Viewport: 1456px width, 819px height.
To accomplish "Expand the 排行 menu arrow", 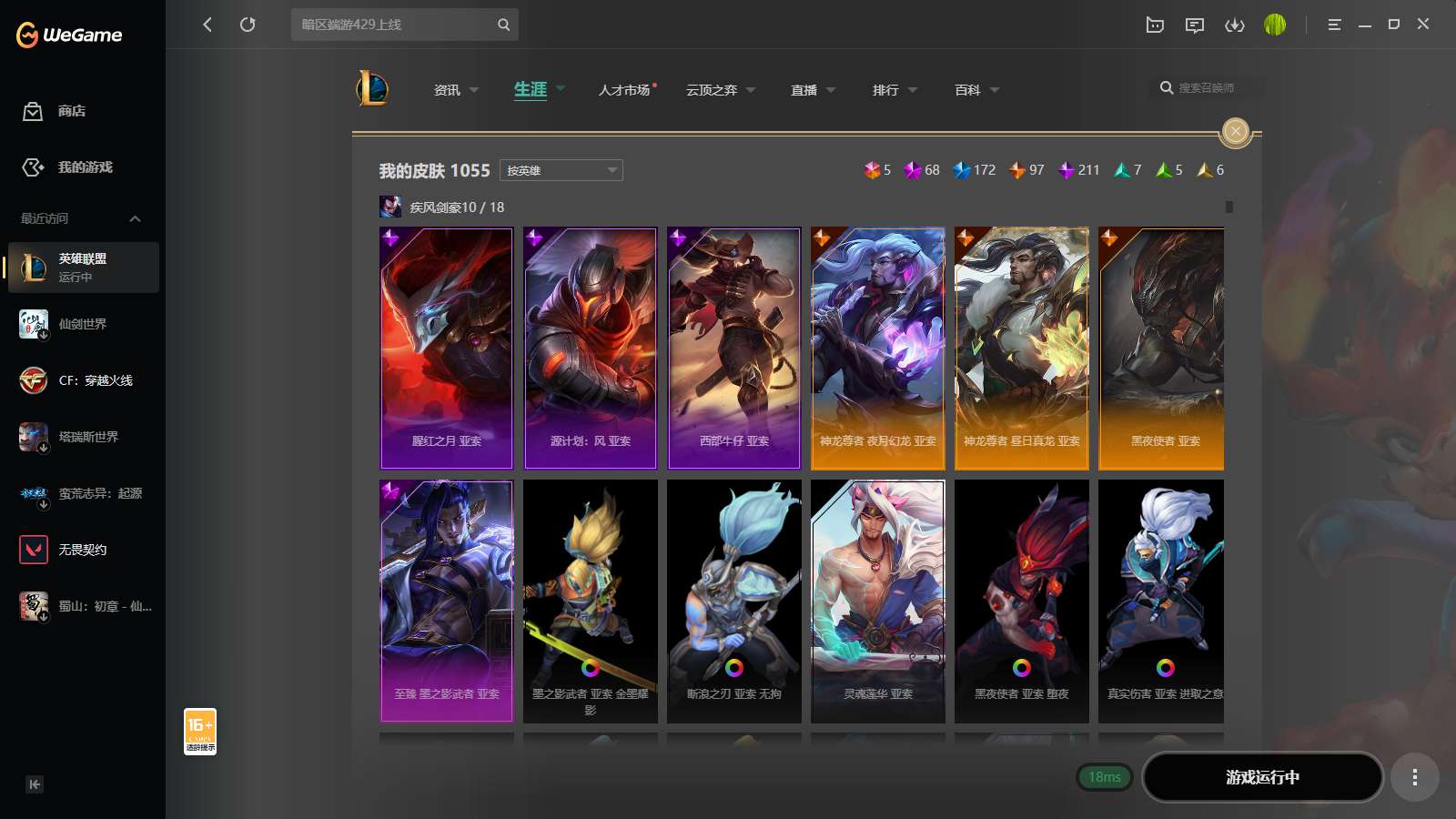I will point(913,90).
